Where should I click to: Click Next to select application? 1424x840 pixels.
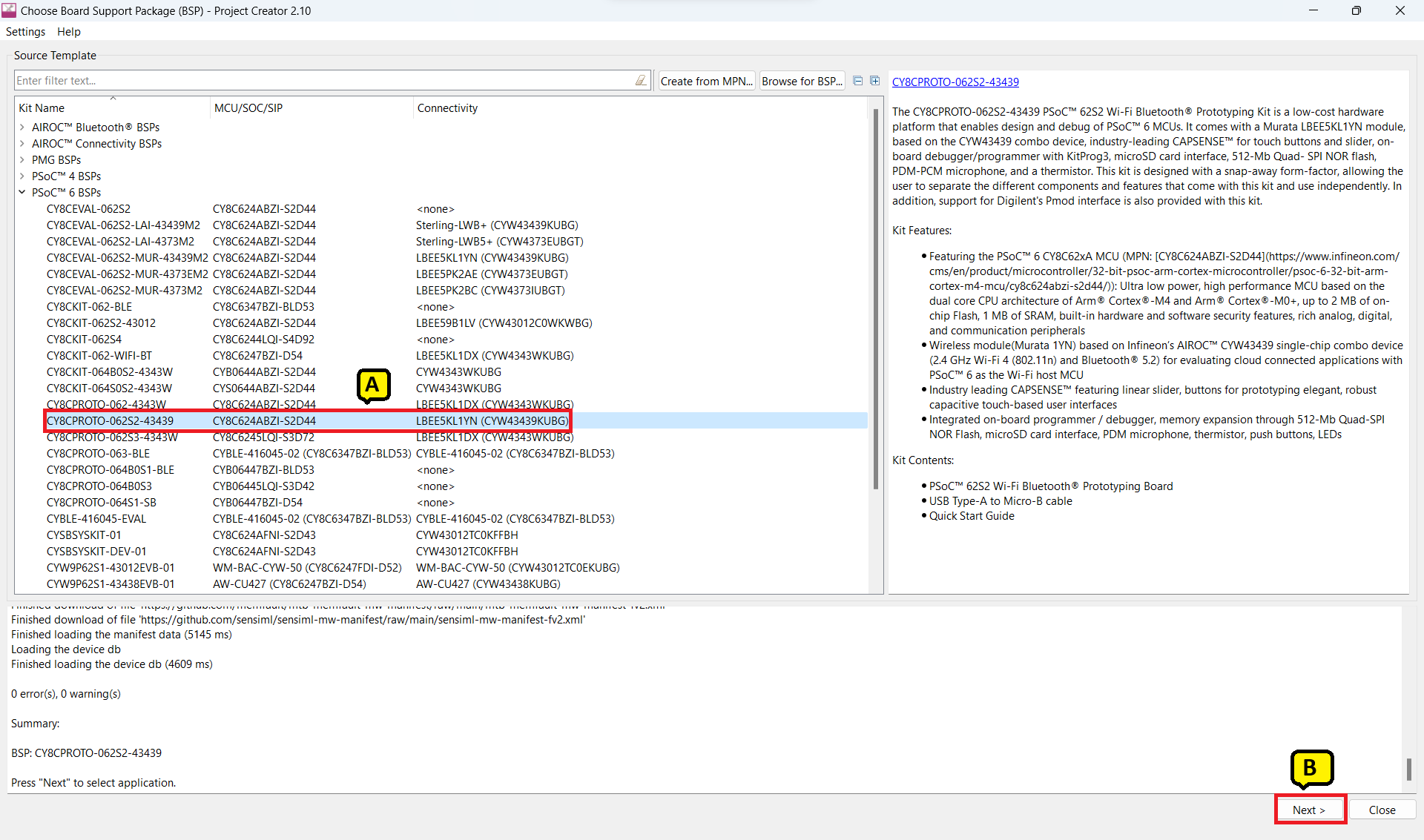pyautogui.click(x=1310, y=810)
